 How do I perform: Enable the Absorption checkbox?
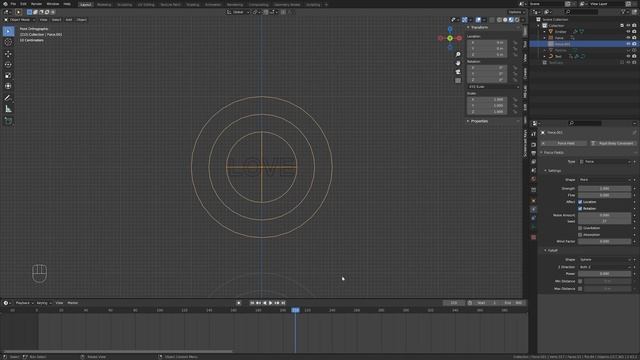pyautogui.click(x=580, y=235)
